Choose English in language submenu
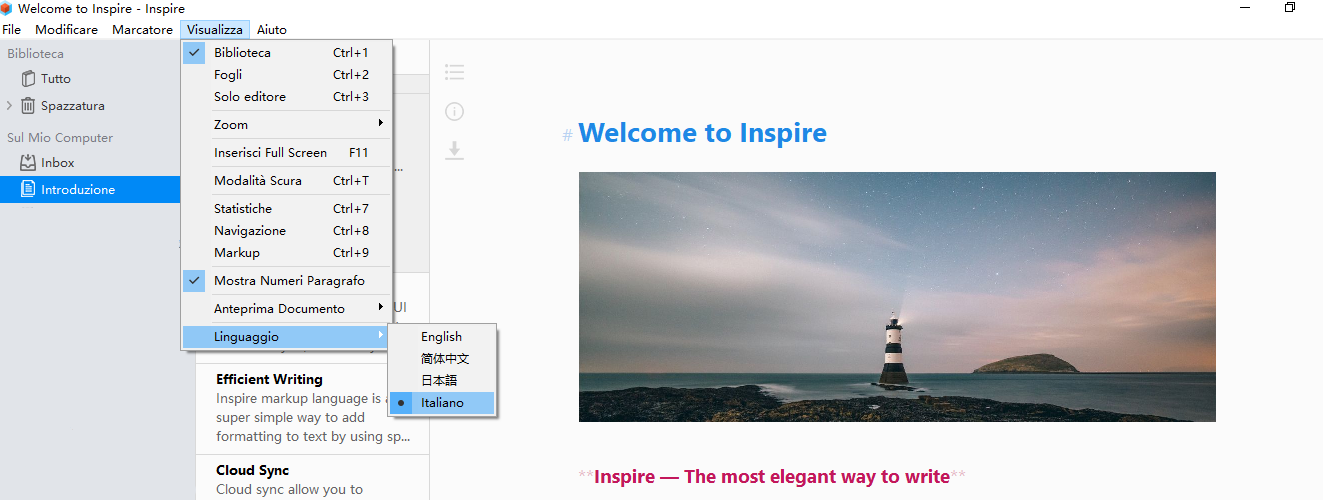This screenshot has width=1323, height=500. 442,337
